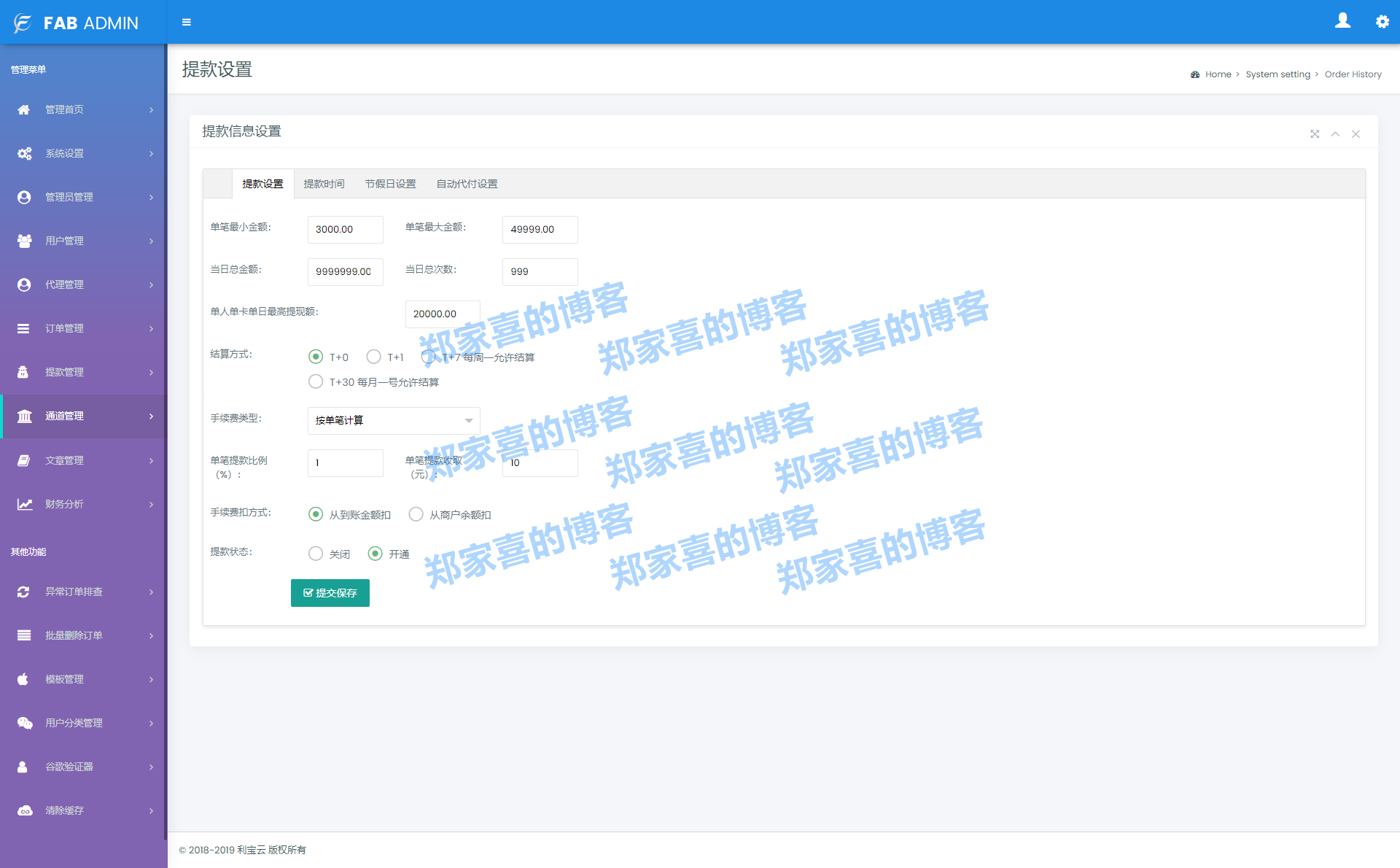Open 模板管理 sidebar link
This screenshot has height=868, width=1400.
pos(84,679)
